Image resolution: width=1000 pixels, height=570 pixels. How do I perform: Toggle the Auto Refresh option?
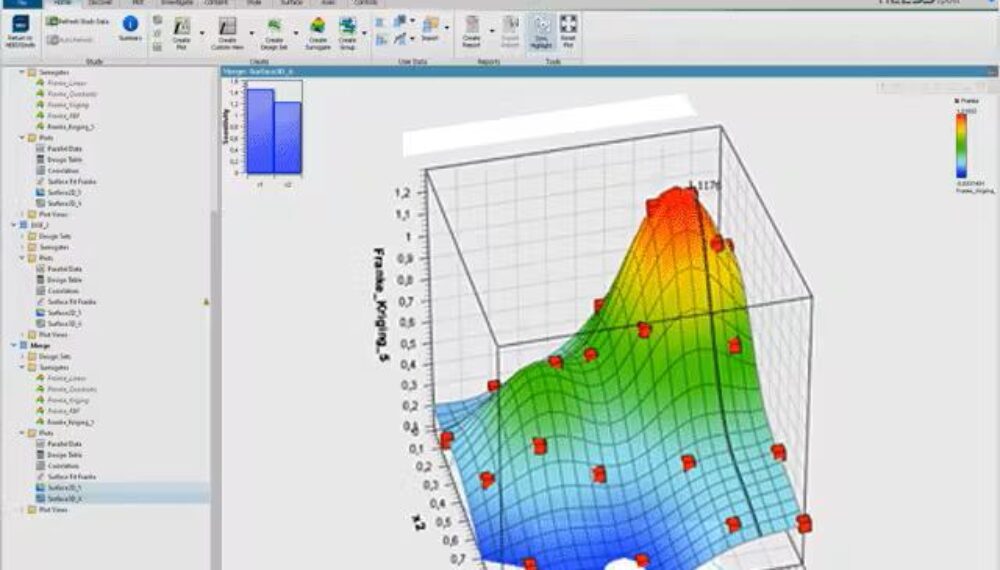pos(70,40)
